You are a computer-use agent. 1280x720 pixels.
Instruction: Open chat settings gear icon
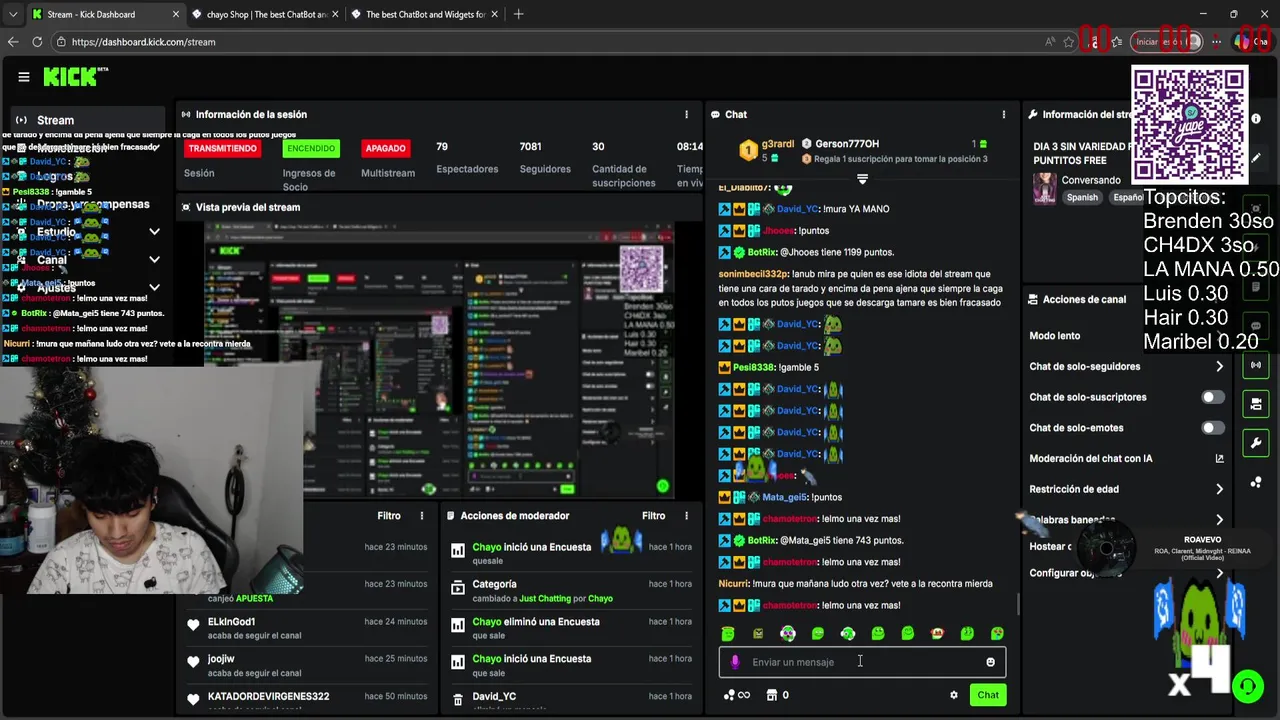(954, 695)
